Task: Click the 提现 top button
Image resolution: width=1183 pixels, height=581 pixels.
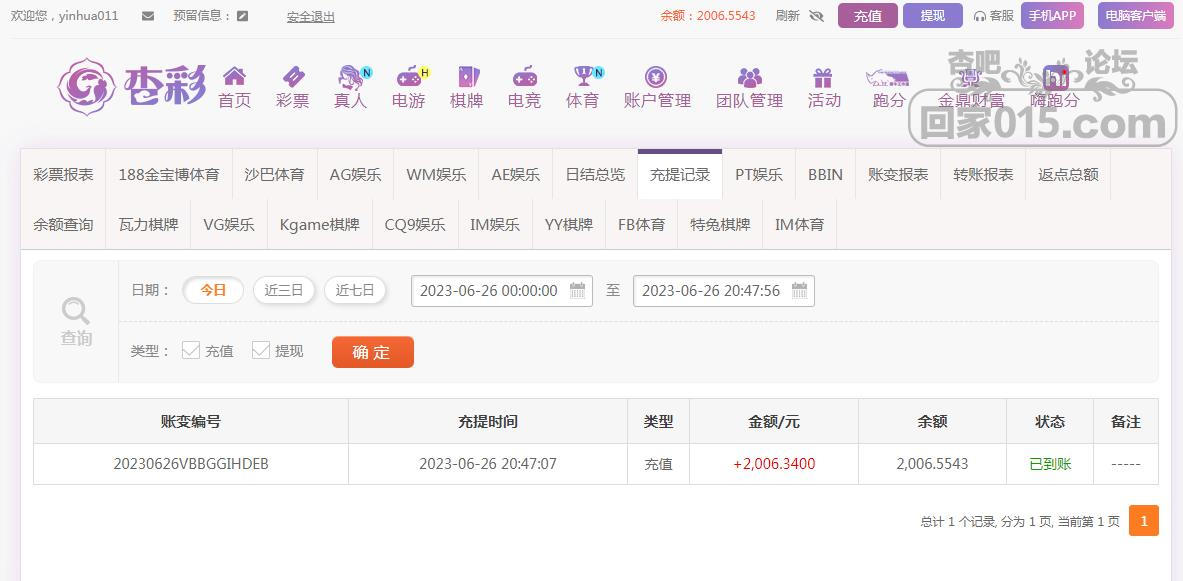Action: [x=933, y=16]
